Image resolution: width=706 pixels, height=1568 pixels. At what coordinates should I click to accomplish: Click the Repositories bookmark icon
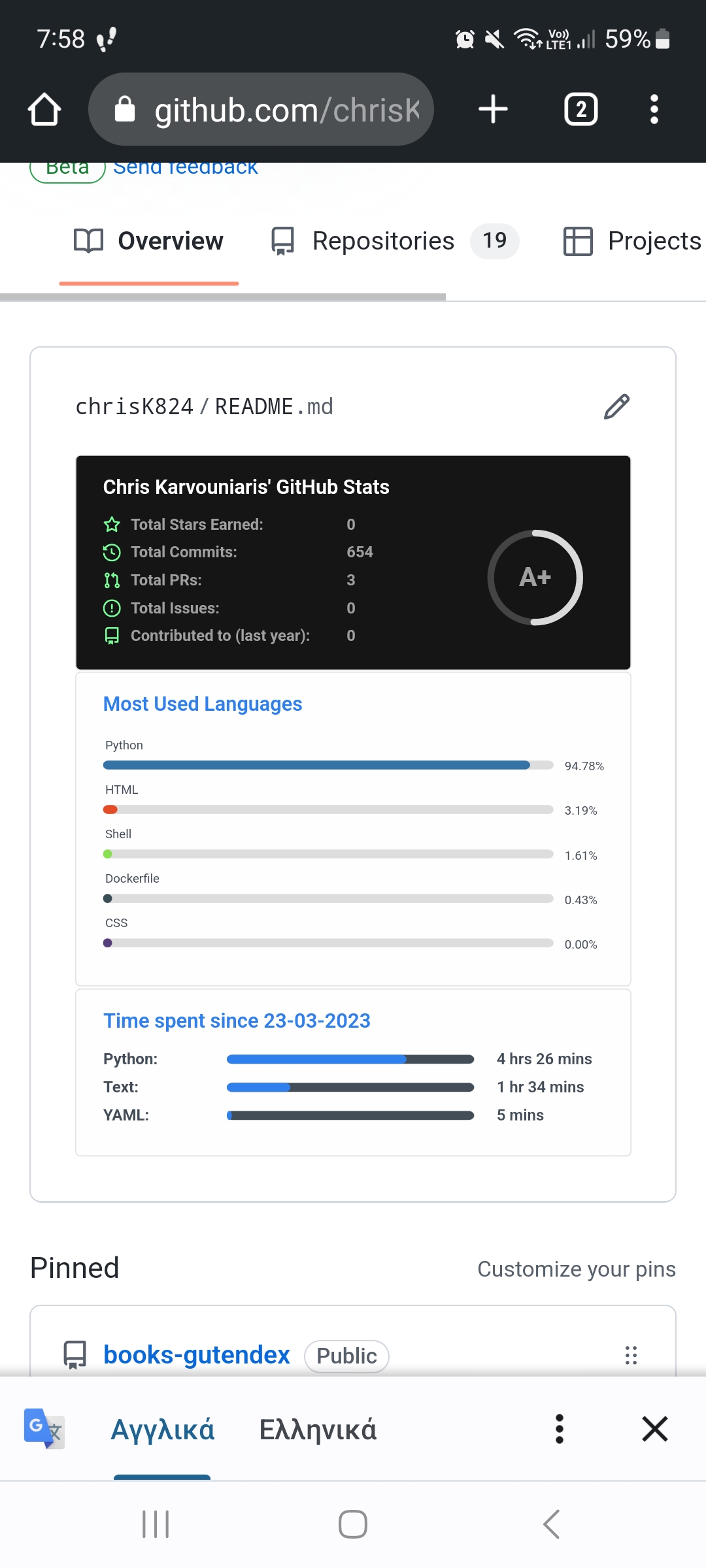tap(281, 241)
